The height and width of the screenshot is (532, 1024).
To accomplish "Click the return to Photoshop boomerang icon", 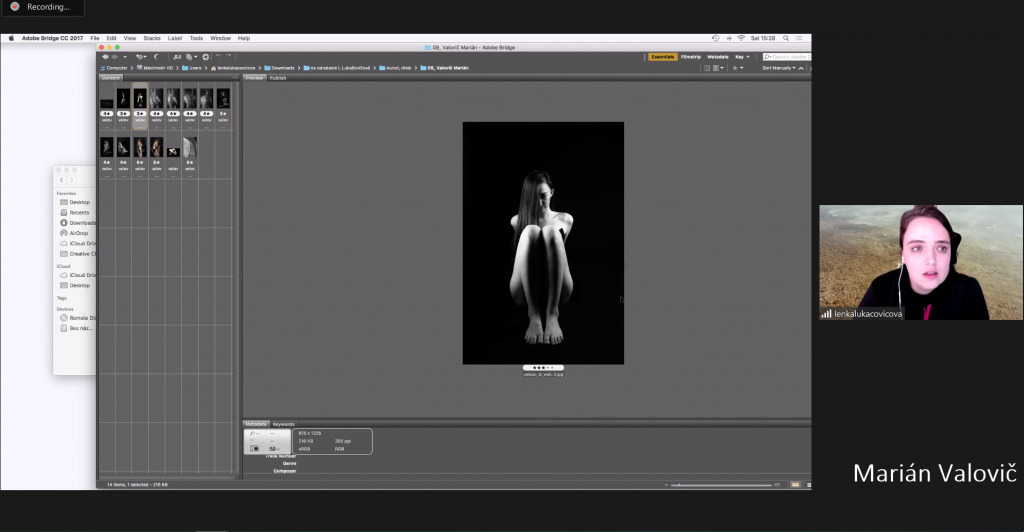I will click(x=156, y=57).
